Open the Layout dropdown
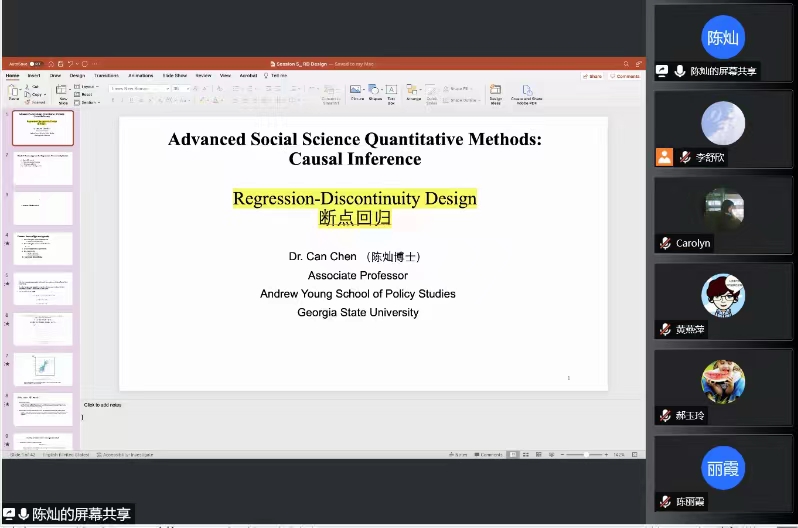The width and height of the screenshot is (798, 528). pyautogui.click(x=89, y=87)
